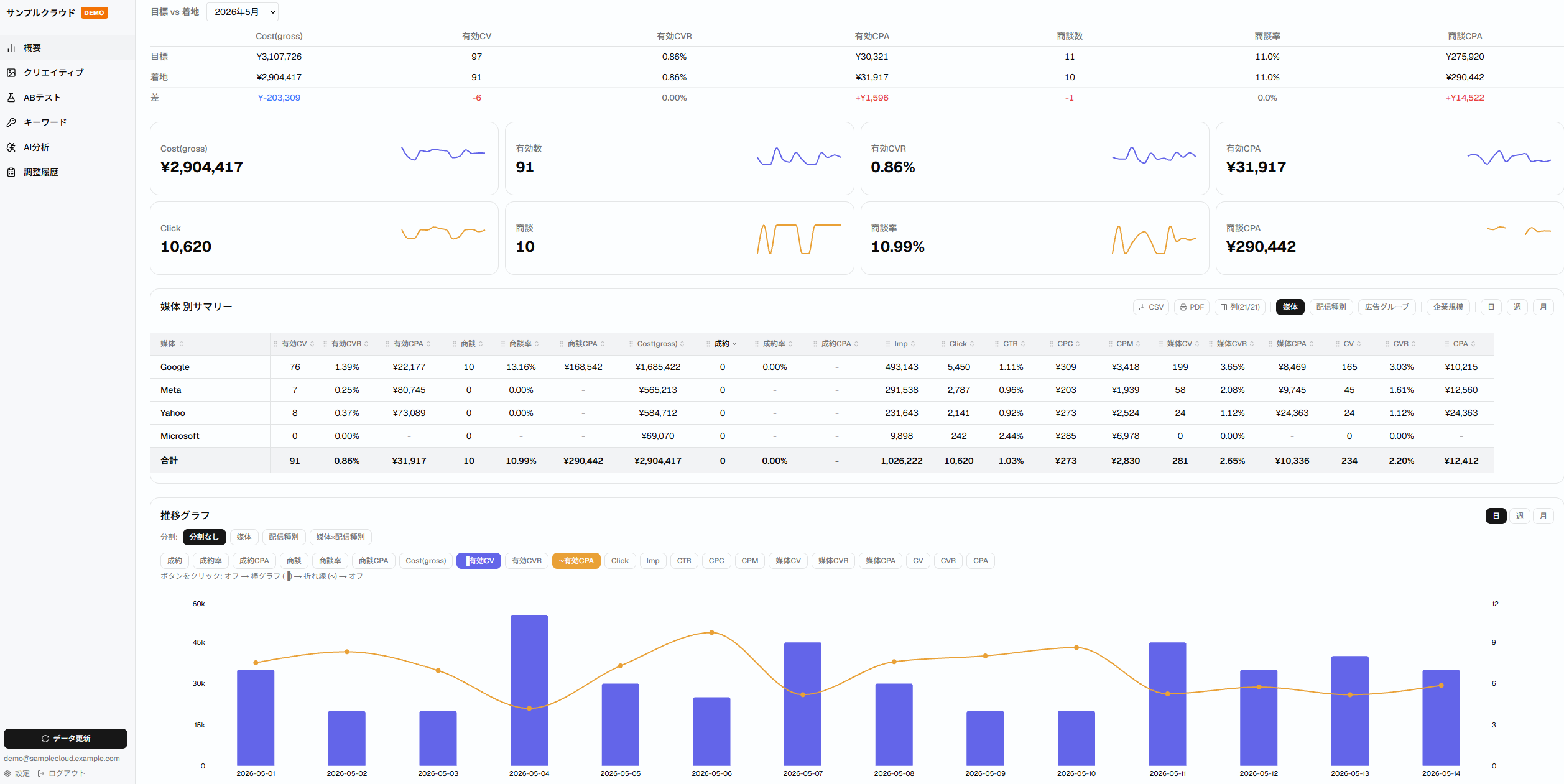Screen dimensions: 1564x784
Task: Switch summary to 広告グループ tab
Action: [x=1387, y=307]
